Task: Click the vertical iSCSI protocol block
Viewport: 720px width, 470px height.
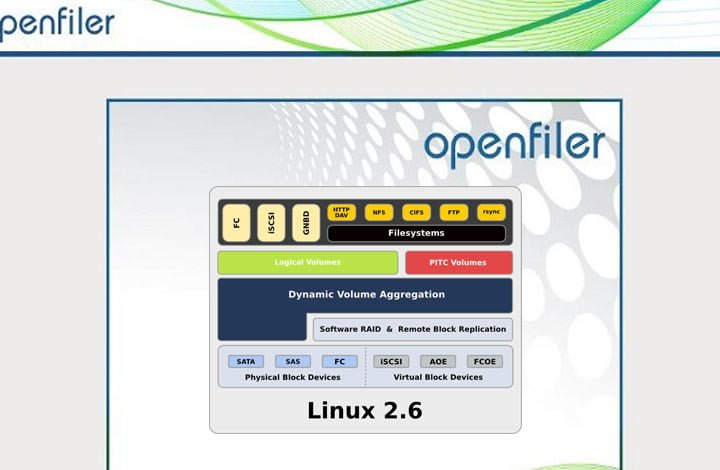Action: 271,223
